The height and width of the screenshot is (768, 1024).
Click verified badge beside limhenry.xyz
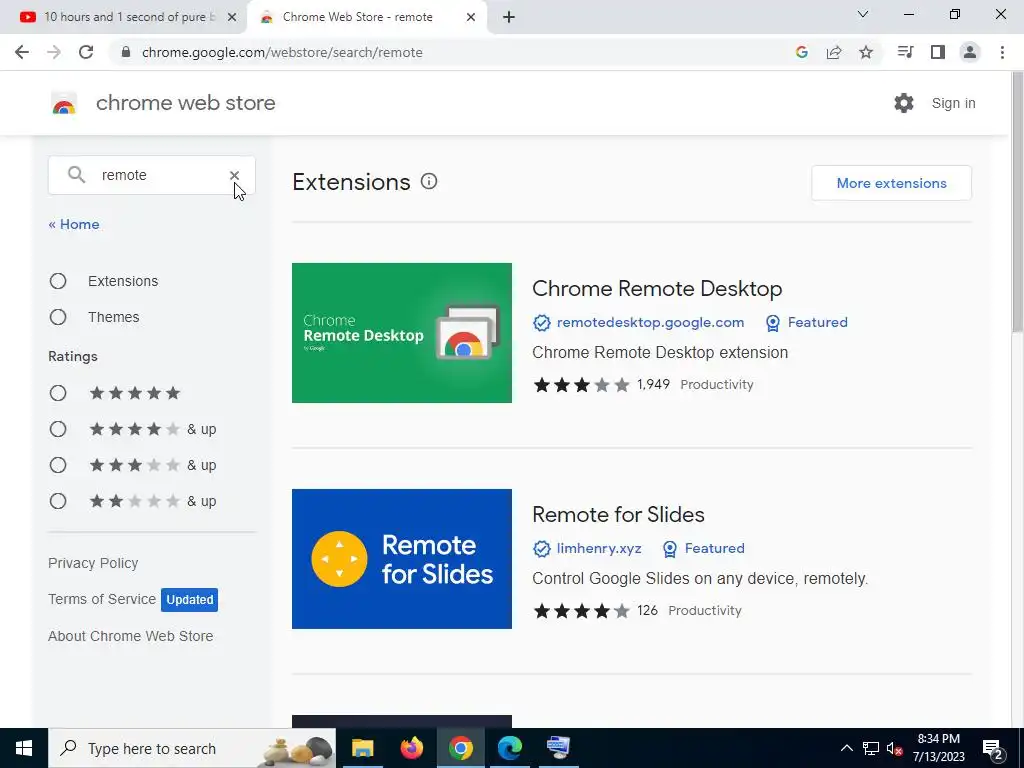pos(541,549)
